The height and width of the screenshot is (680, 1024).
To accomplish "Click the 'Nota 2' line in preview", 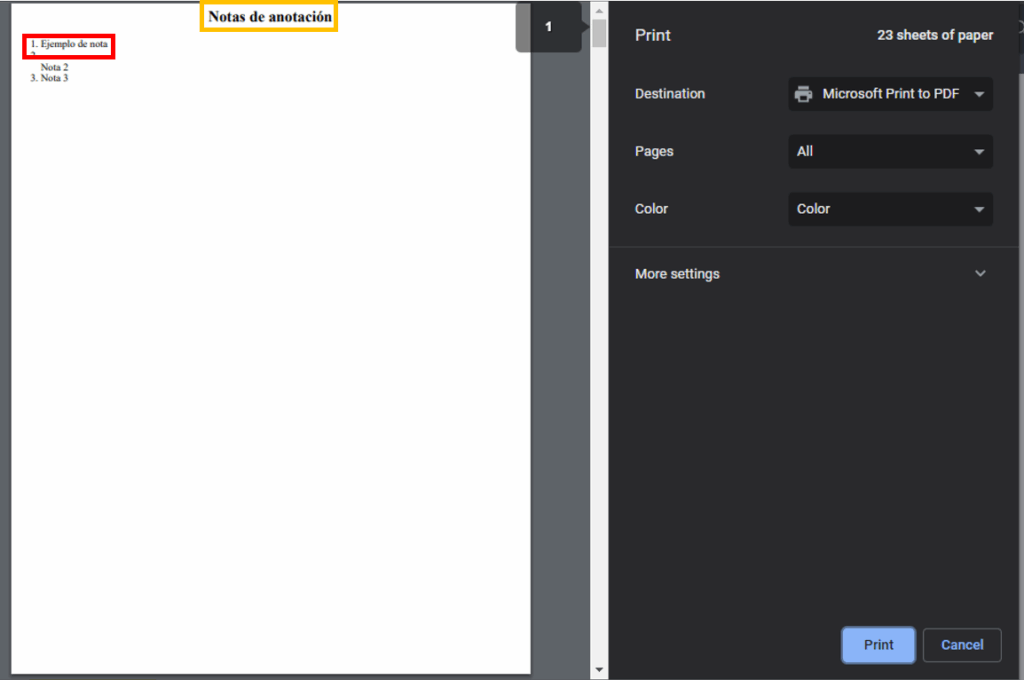I will tap(54, 67).
